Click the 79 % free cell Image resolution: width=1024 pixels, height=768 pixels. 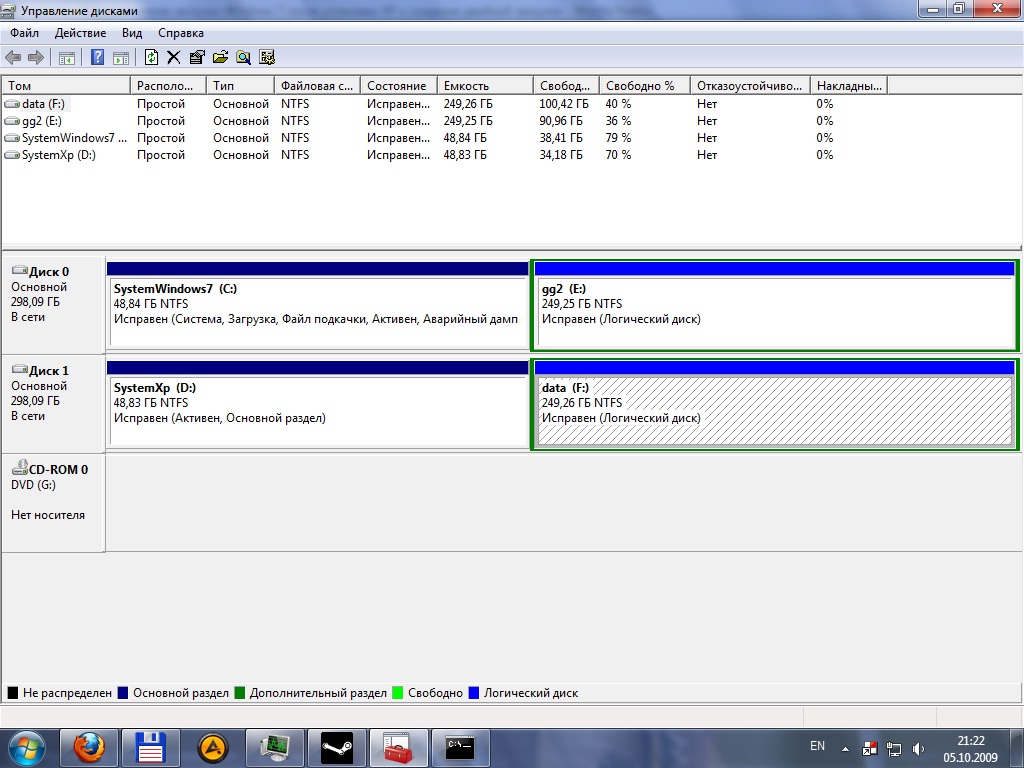pyautogui.click(x=618, y=138)
